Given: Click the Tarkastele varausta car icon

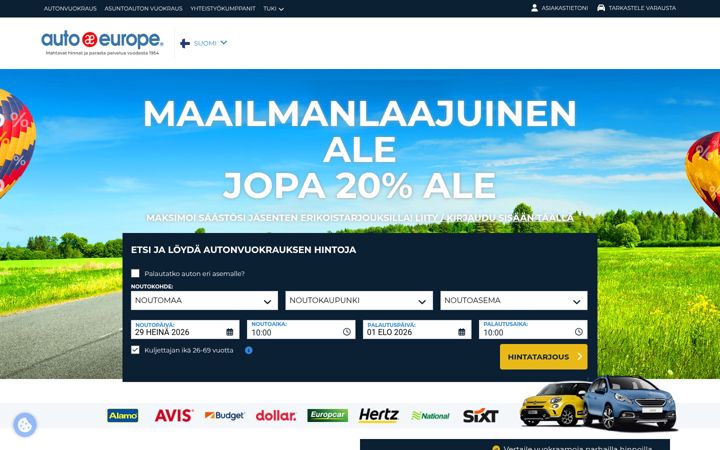Looking at the screenshot, I should [601, 8].
